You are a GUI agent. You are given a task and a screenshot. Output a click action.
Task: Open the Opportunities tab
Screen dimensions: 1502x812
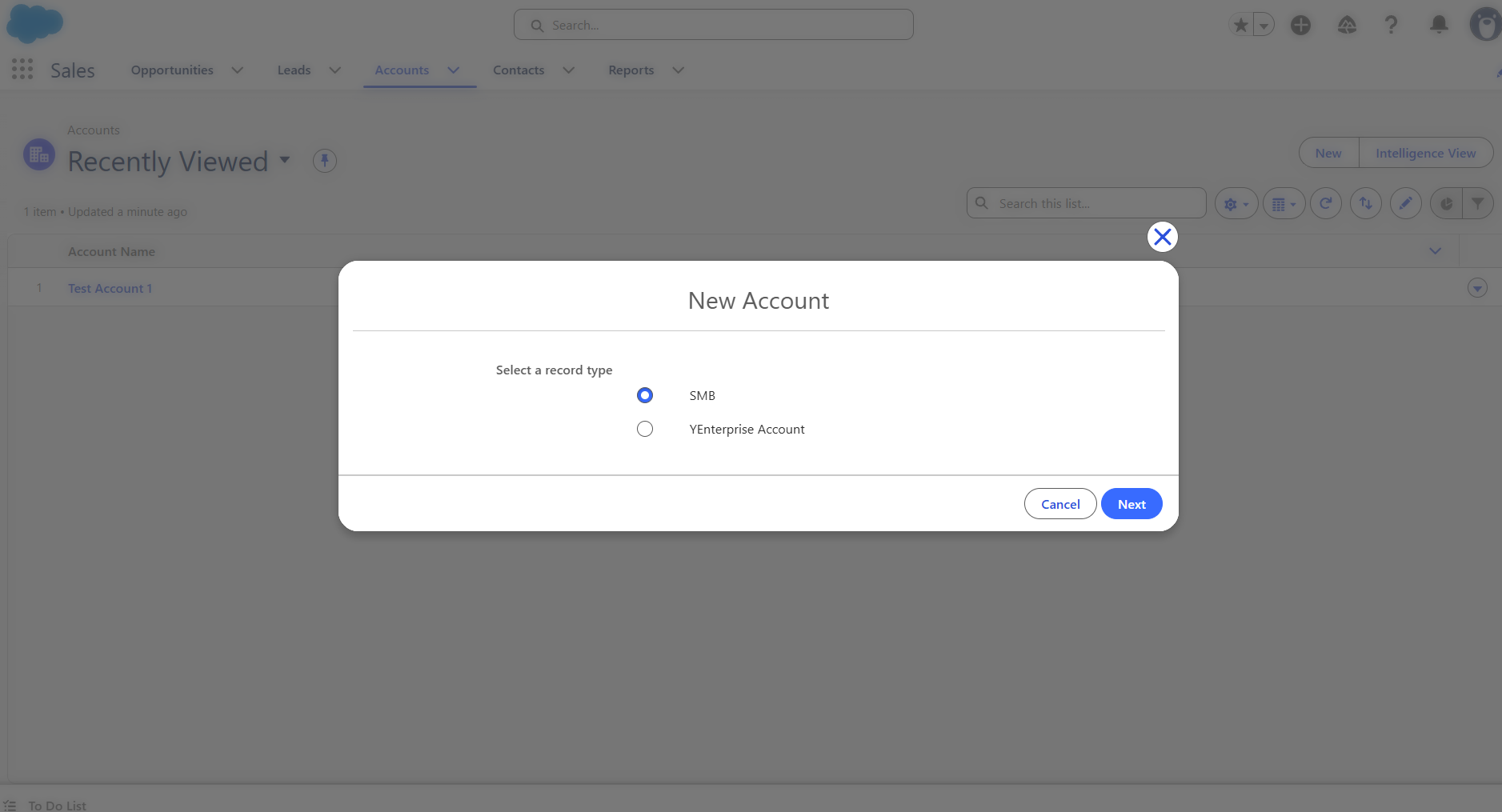[172, 70]
